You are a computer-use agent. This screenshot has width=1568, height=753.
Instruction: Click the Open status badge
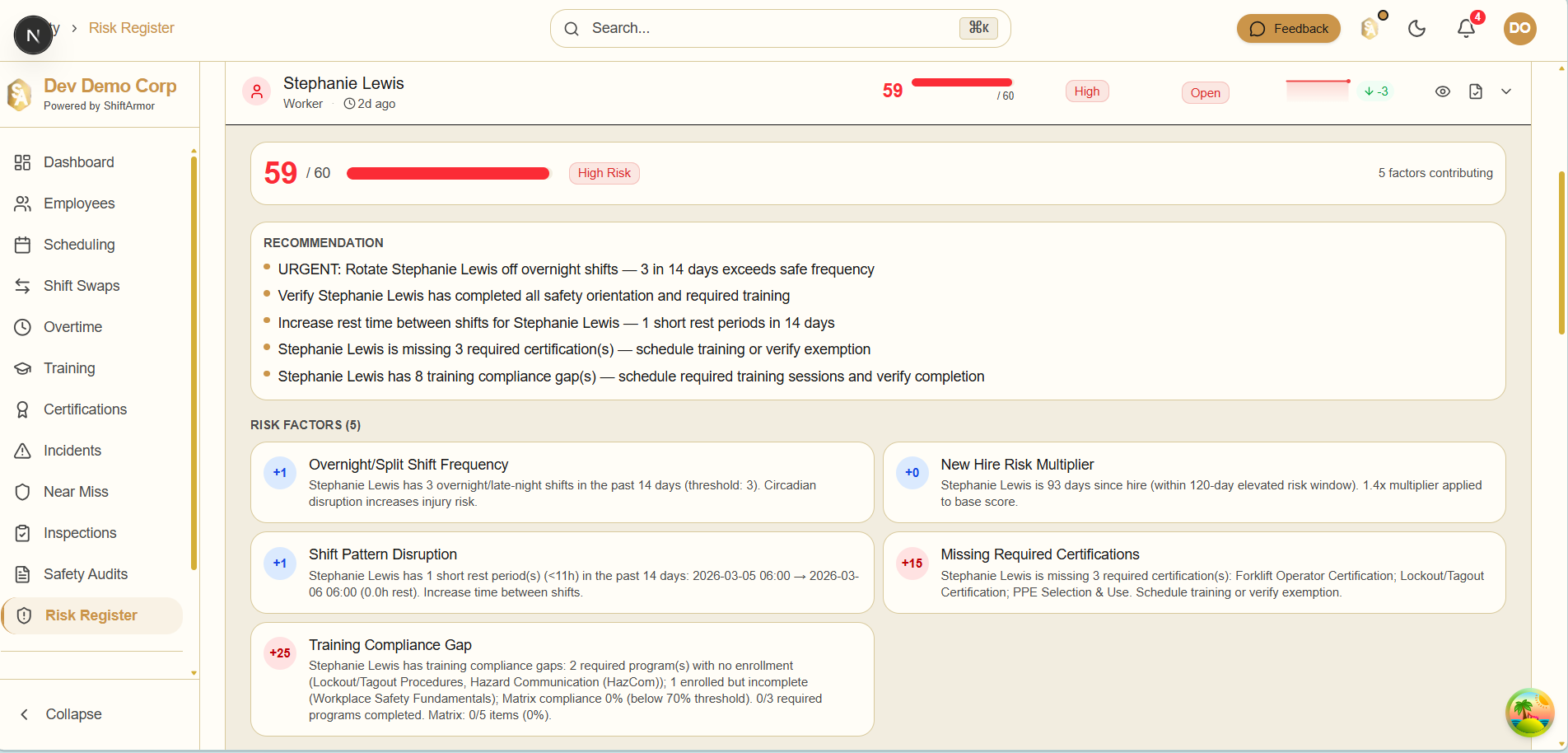pyautogui.click(x=1206, y=92)
